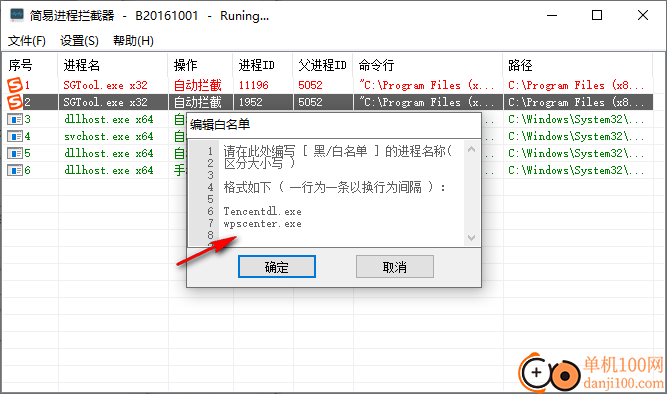The image size is (667, 394).
Task: Select the highlighted SGTool.exe x32 row 2
Action: pyautogui.click(x=105, y=102)
